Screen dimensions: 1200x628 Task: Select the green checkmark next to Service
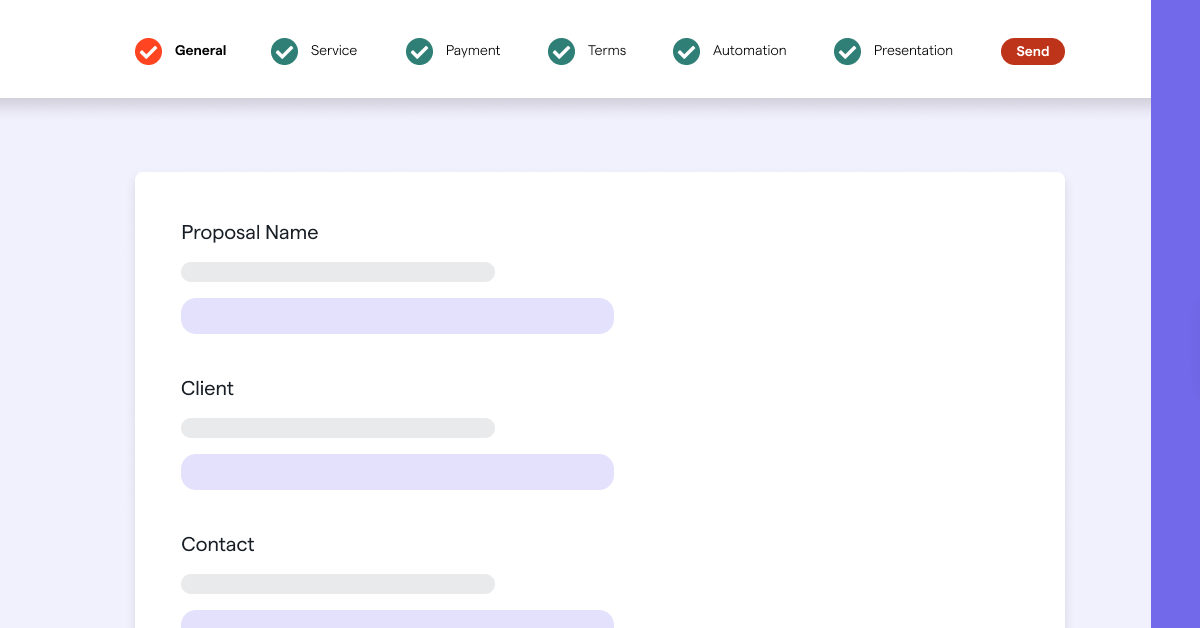(284, 51)
